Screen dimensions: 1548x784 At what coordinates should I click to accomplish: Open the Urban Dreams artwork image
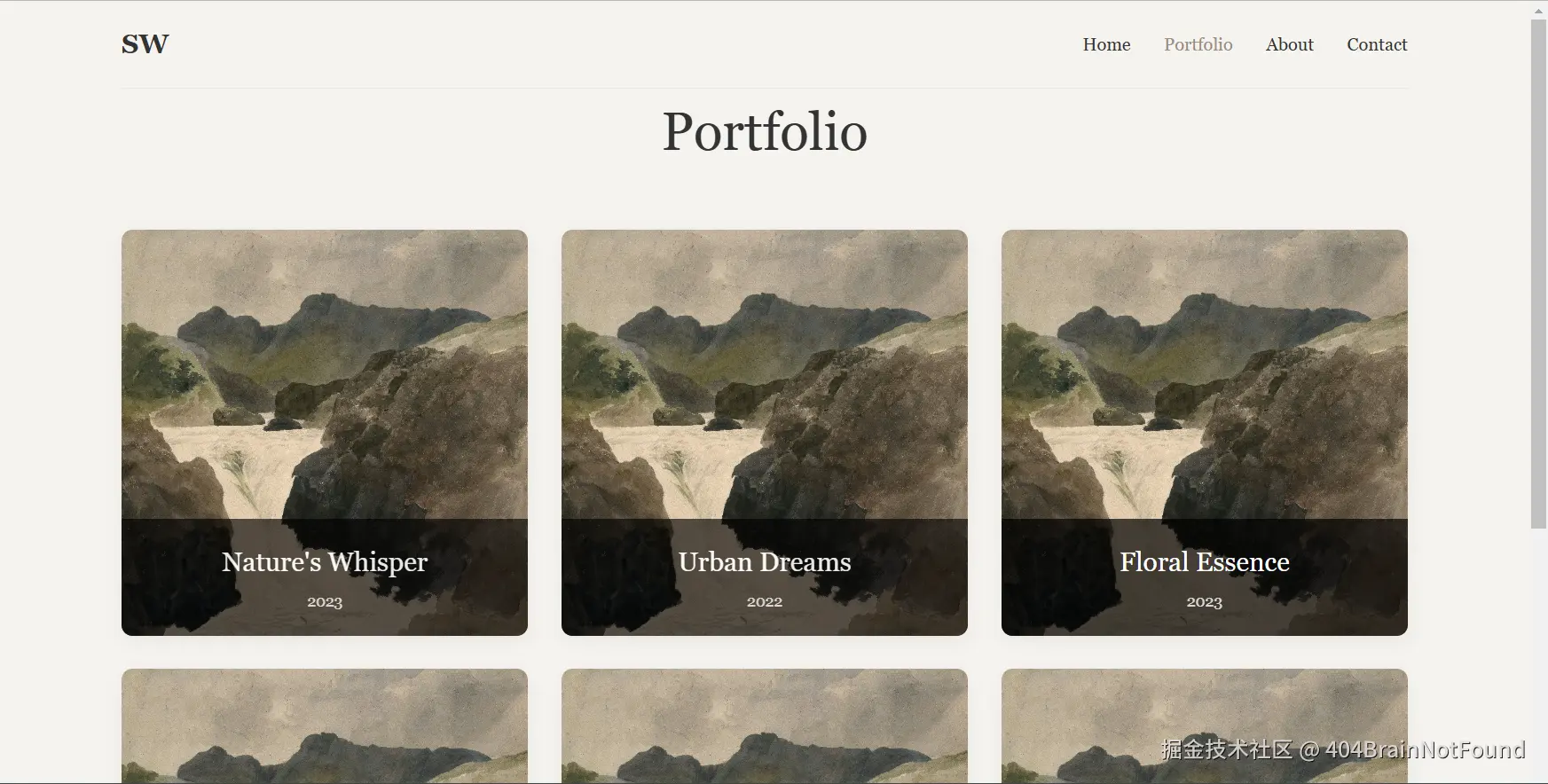pos(765,374)
